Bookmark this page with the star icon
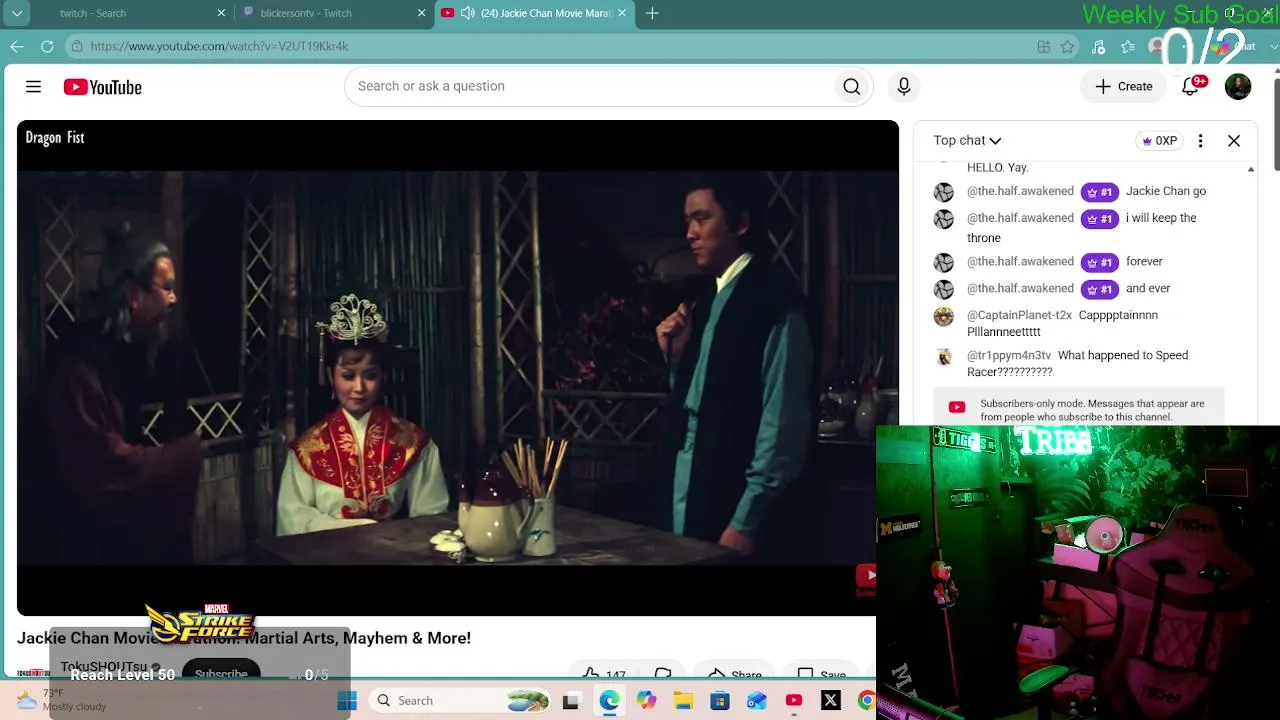This screenshot has width=1280, height=720. click(x=1068, y=46)
